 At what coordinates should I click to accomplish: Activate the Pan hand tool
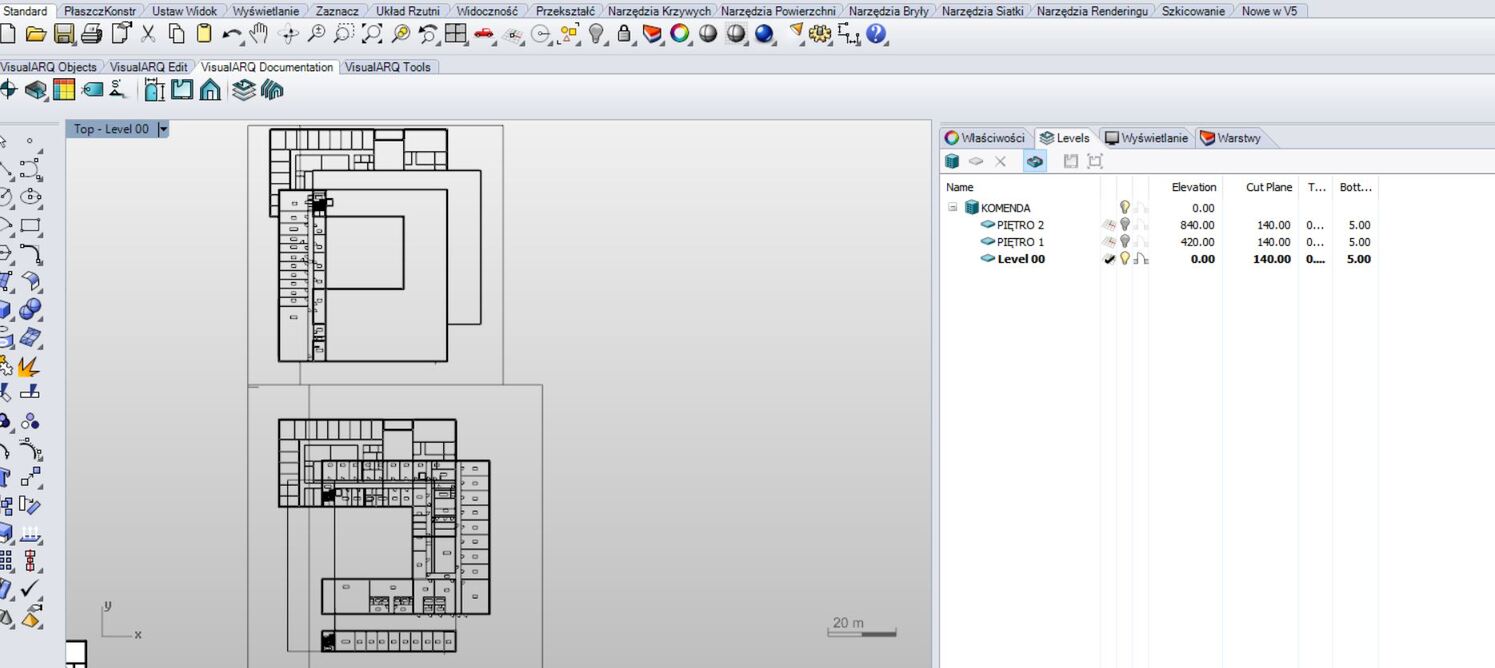tap(260, 34)
